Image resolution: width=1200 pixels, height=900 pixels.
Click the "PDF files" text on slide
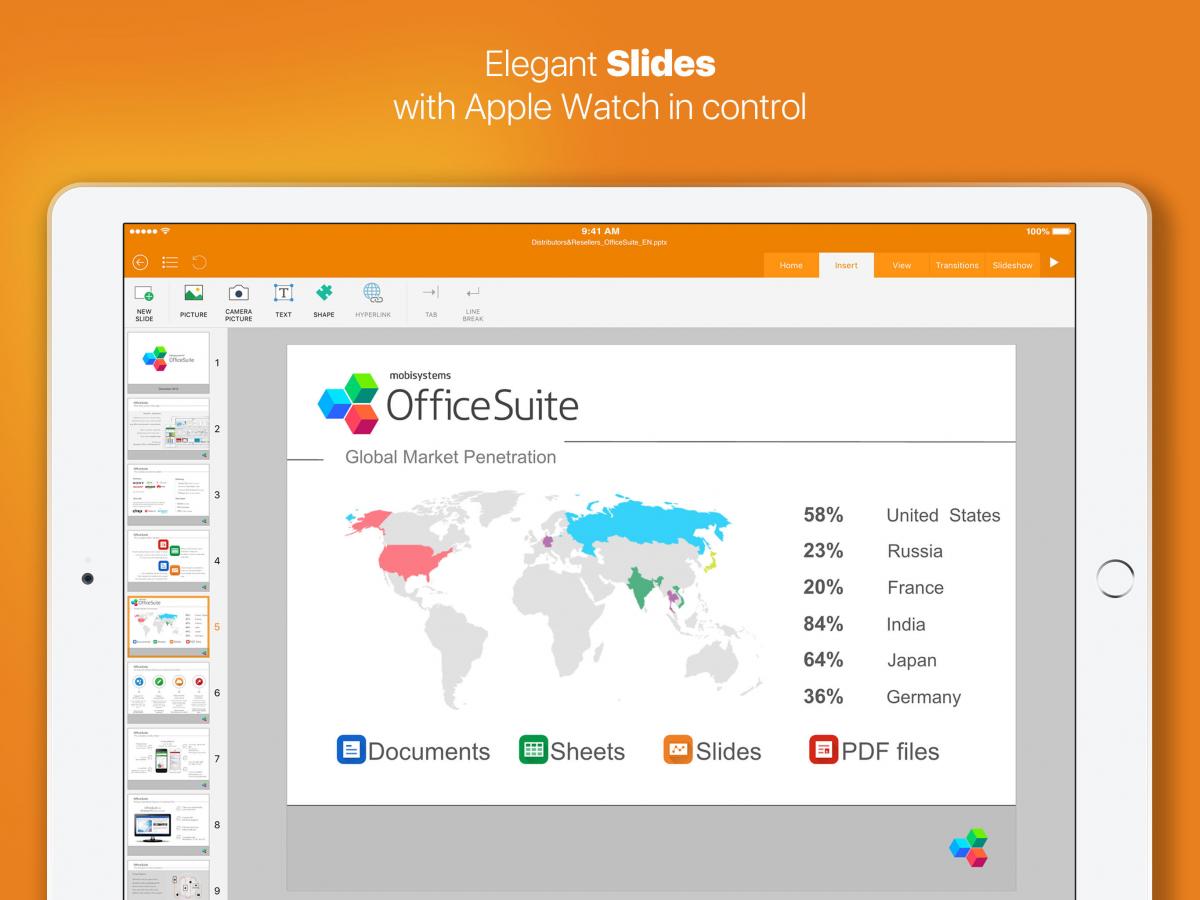(891, 752)
